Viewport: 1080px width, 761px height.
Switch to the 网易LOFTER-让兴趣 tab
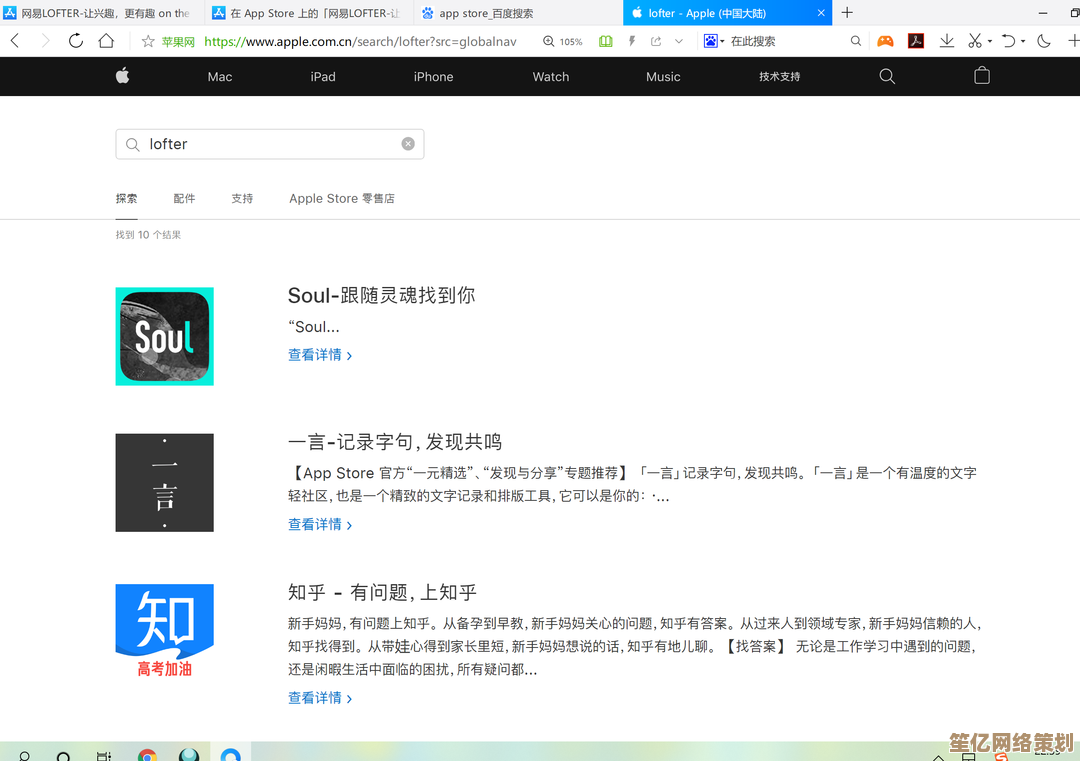click(x=103, y=13)
